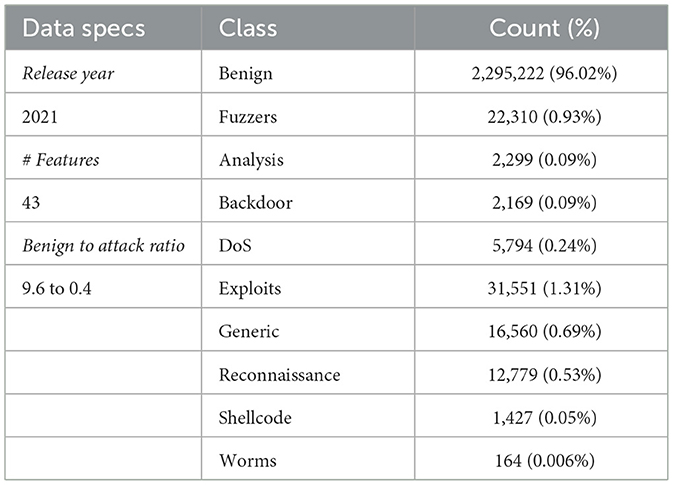This screenshot has width=673, height=485.
Task: Click the Shellcode class cell
Action: tap(255, 417)
